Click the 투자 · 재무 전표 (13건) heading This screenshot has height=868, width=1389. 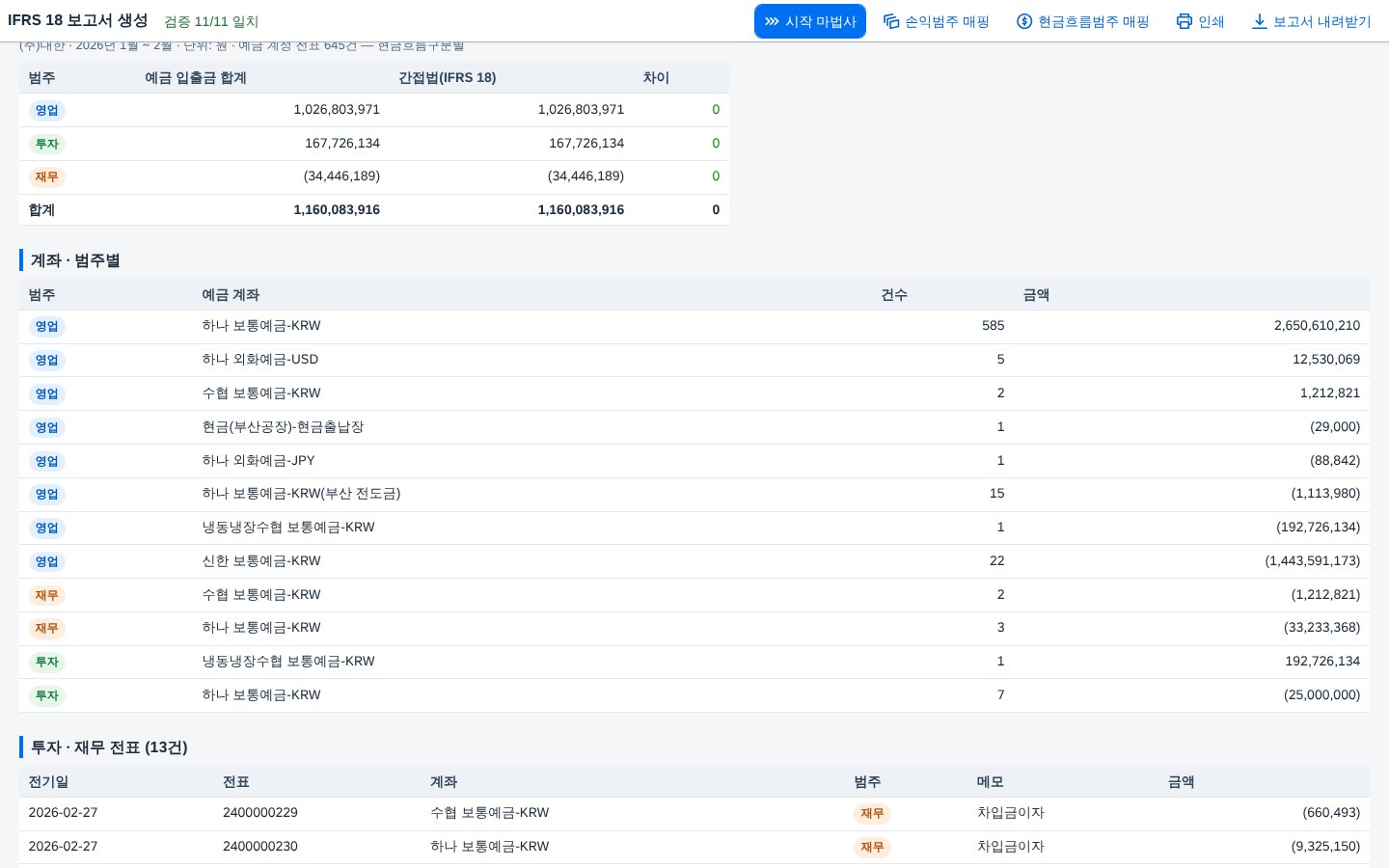(x=109, y=747)
